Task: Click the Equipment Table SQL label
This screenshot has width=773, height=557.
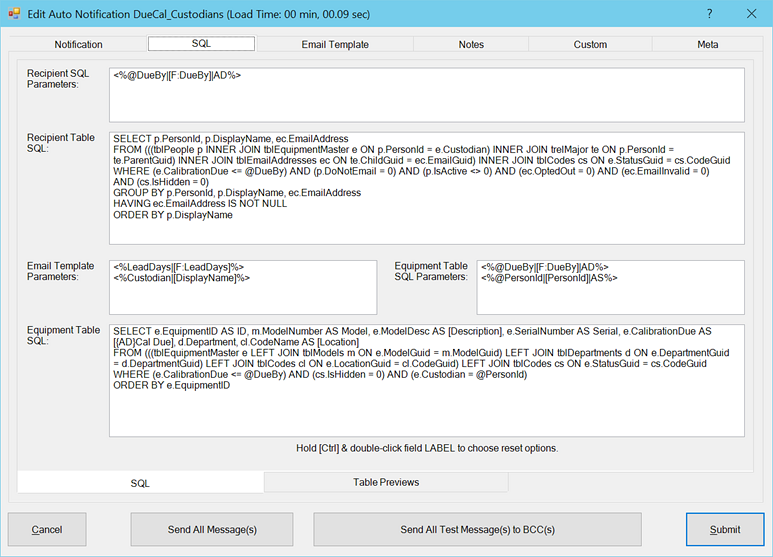Action: click(x=64, y=335)
